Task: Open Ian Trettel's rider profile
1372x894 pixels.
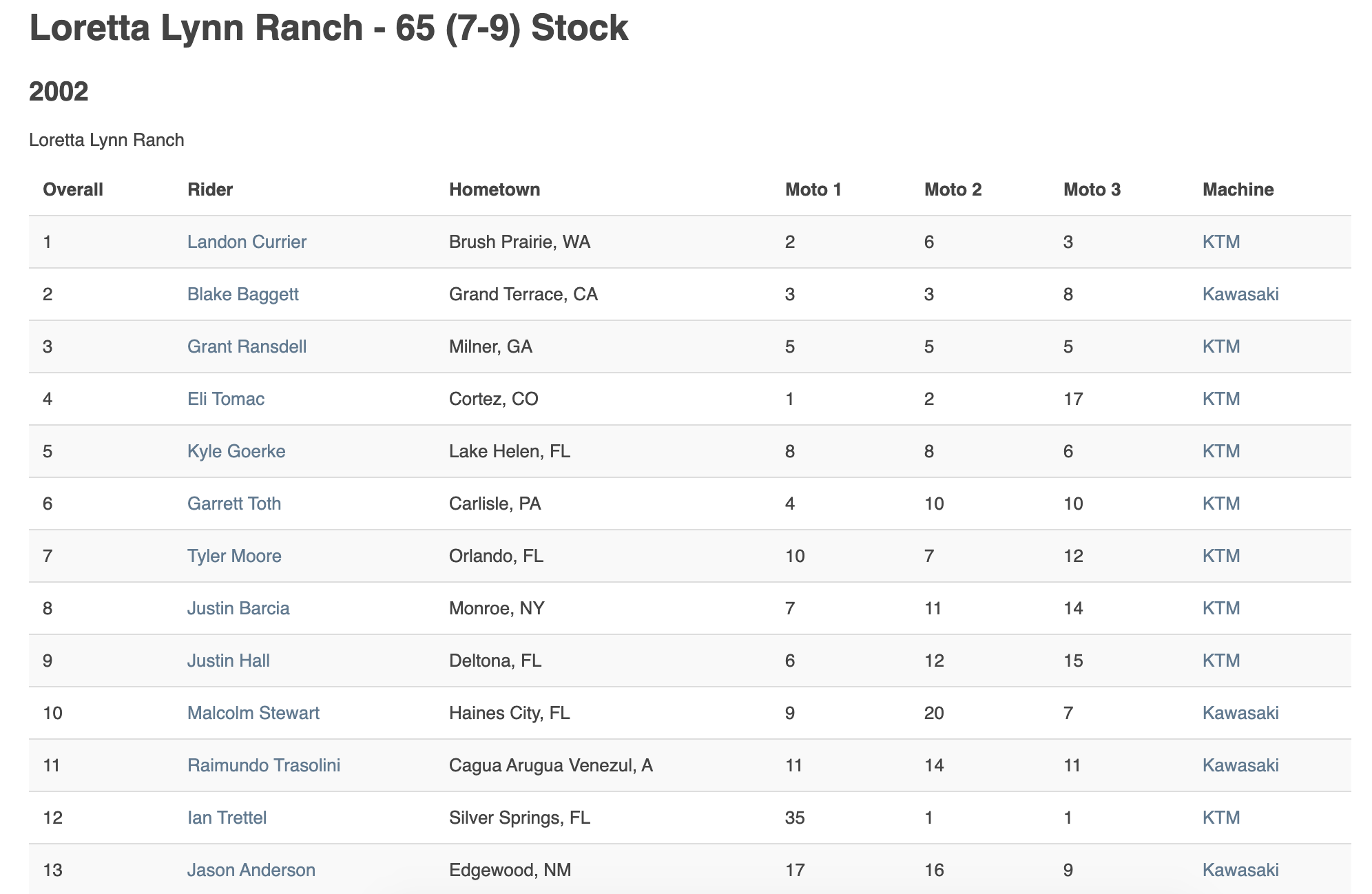Action: (x=227, y=818)
